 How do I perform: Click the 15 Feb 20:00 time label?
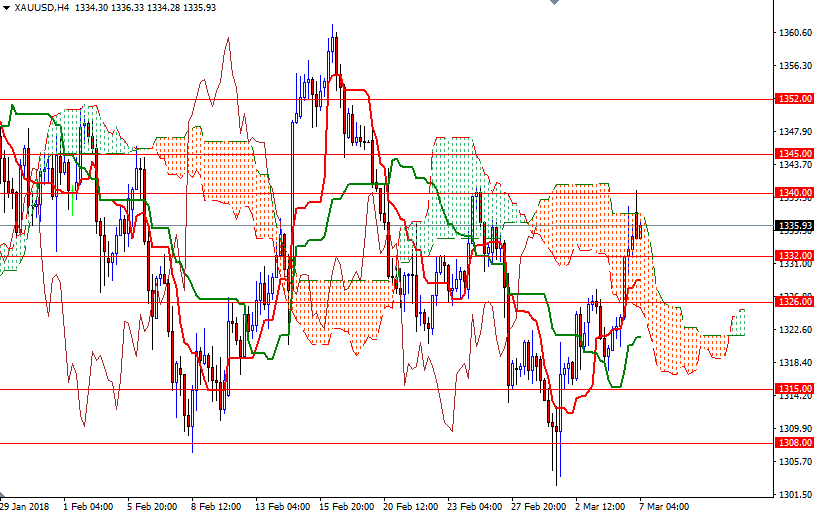(346, 506)
